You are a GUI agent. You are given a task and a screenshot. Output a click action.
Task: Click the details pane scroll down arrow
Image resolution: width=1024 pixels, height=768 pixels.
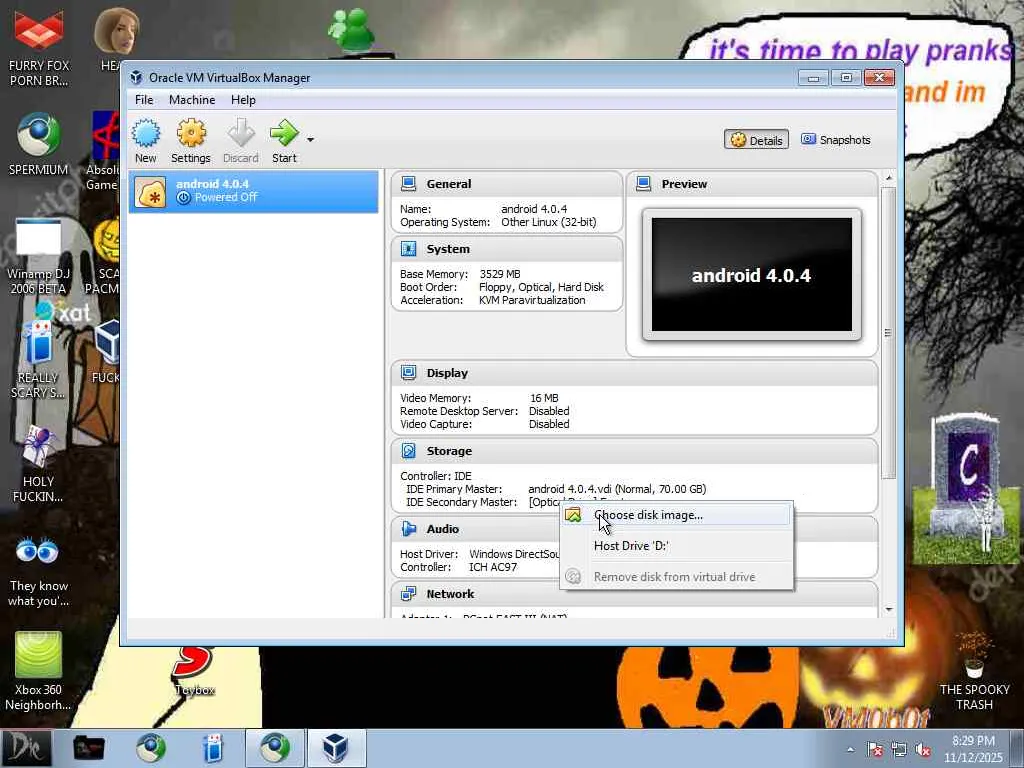tap(888, 609)
